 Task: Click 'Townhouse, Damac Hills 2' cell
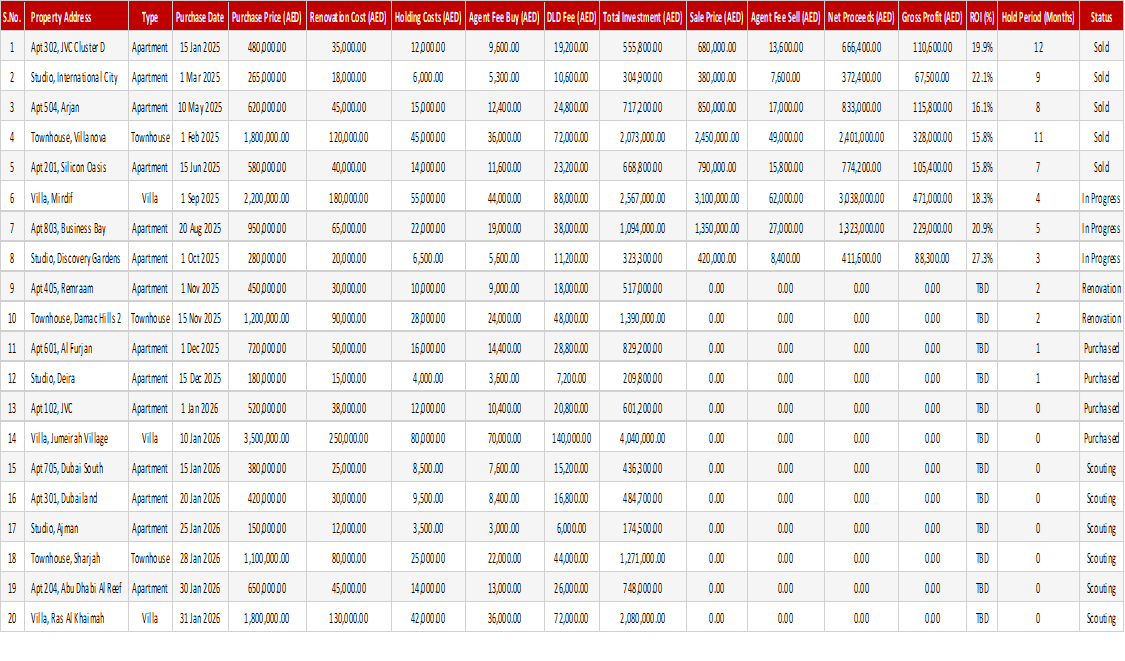click(76, 318)
